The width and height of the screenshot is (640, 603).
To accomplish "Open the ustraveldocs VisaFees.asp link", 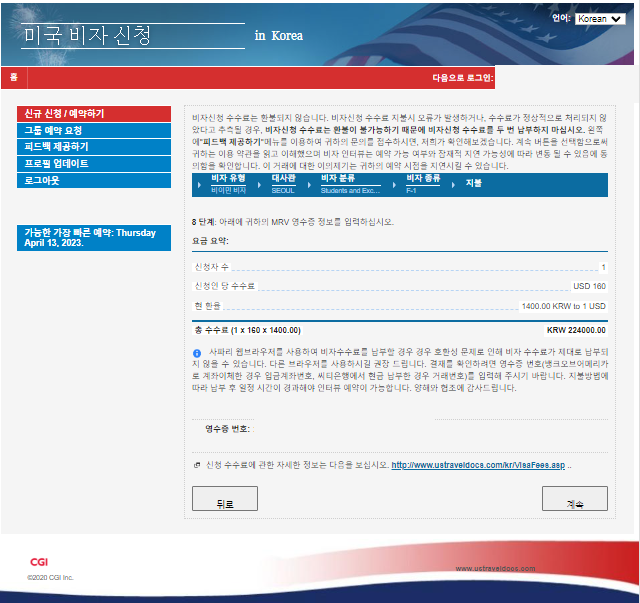I will click(x=478, y=465).
